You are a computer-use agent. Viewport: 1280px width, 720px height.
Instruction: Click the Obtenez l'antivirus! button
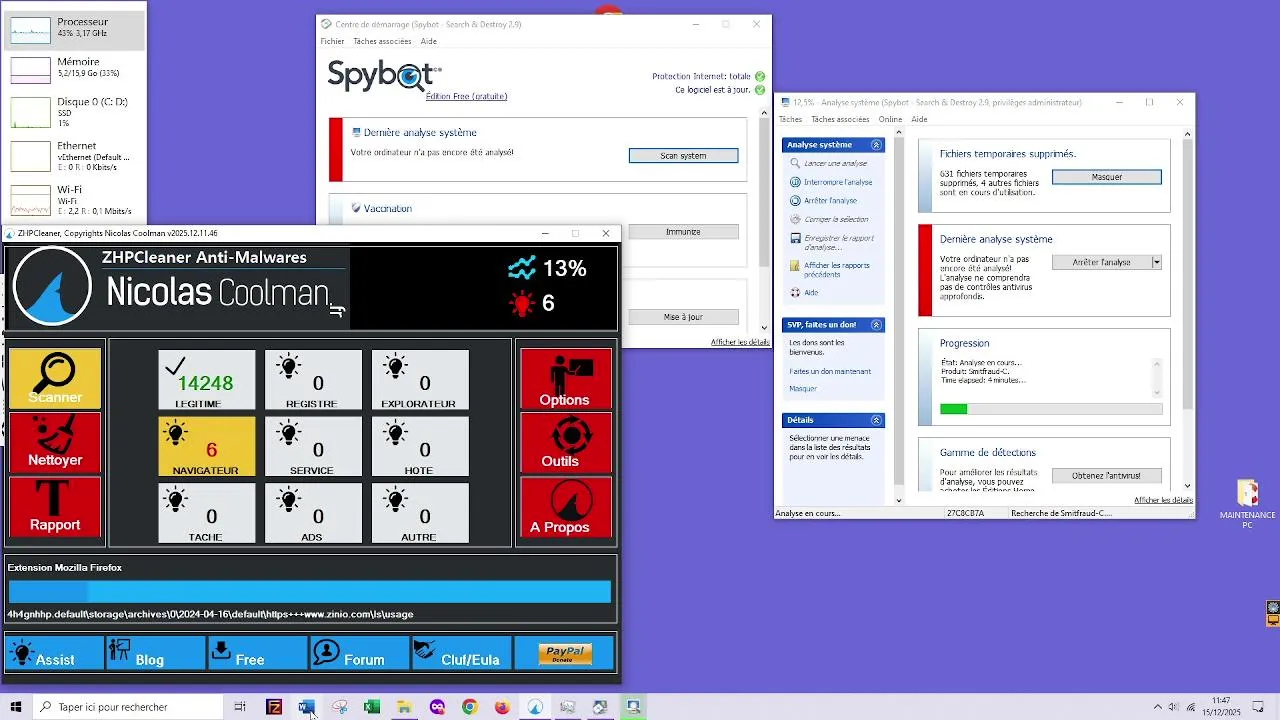tap(1106, 475)
